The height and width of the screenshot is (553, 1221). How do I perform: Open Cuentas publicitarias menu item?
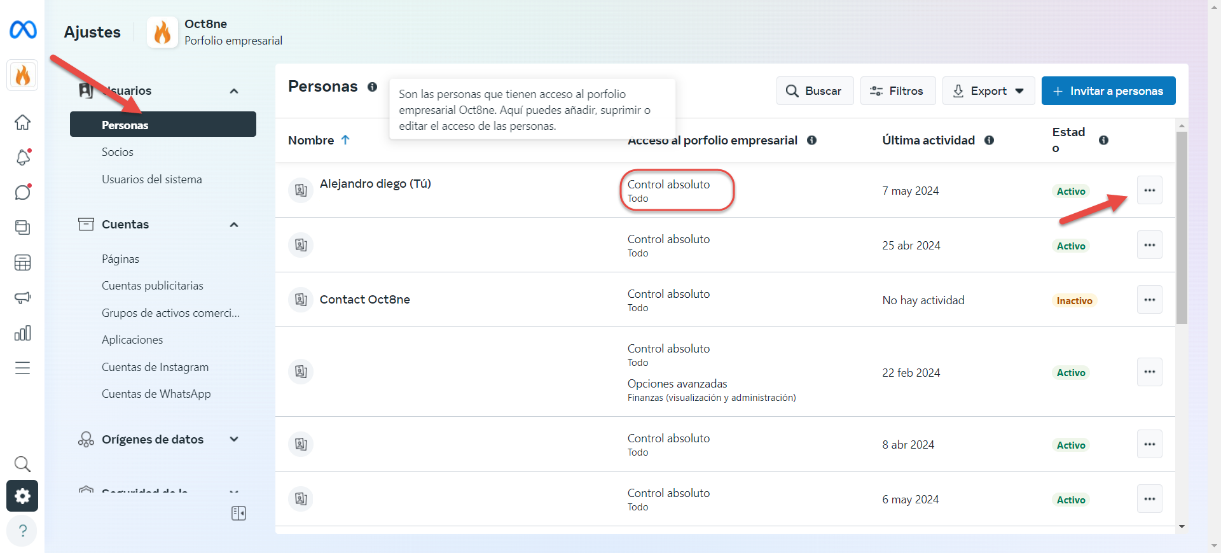[152, 286]
